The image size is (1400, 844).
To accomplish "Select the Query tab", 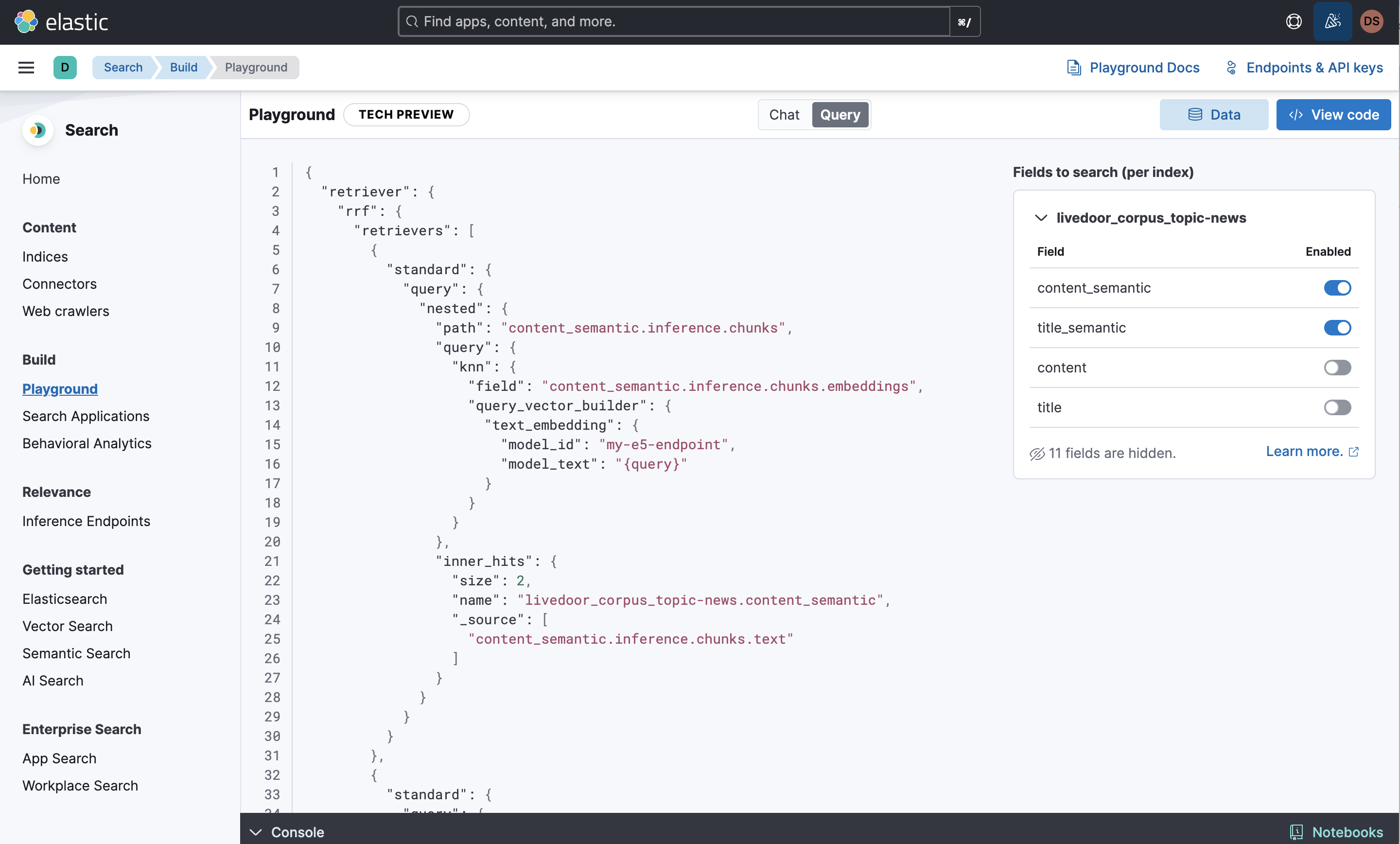I will point(840,115).
